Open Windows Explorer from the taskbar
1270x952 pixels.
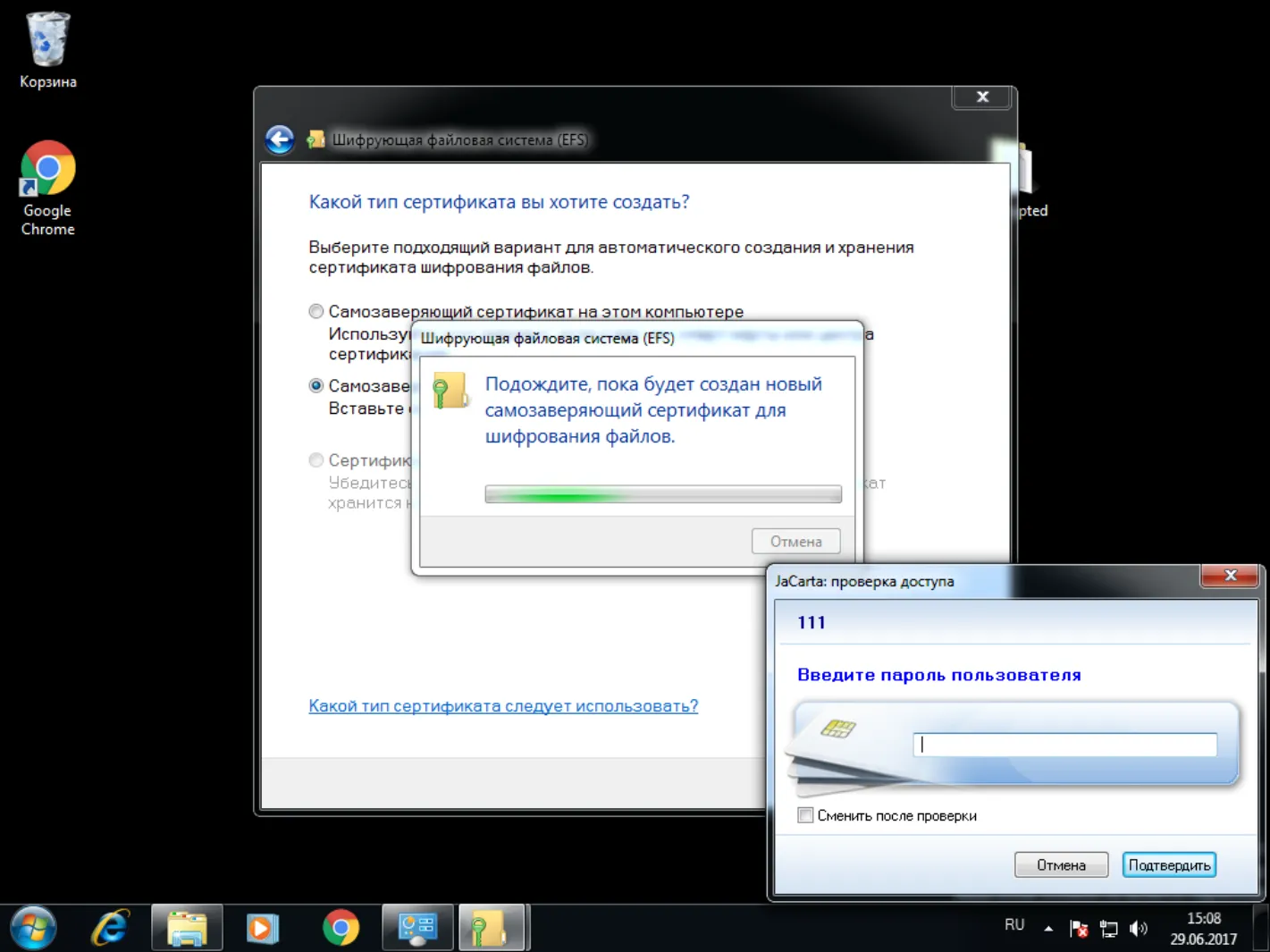[187, 928]
